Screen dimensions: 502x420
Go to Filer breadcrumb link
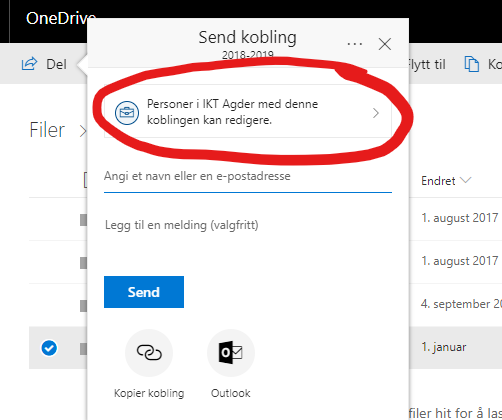(x=47, y=130)
